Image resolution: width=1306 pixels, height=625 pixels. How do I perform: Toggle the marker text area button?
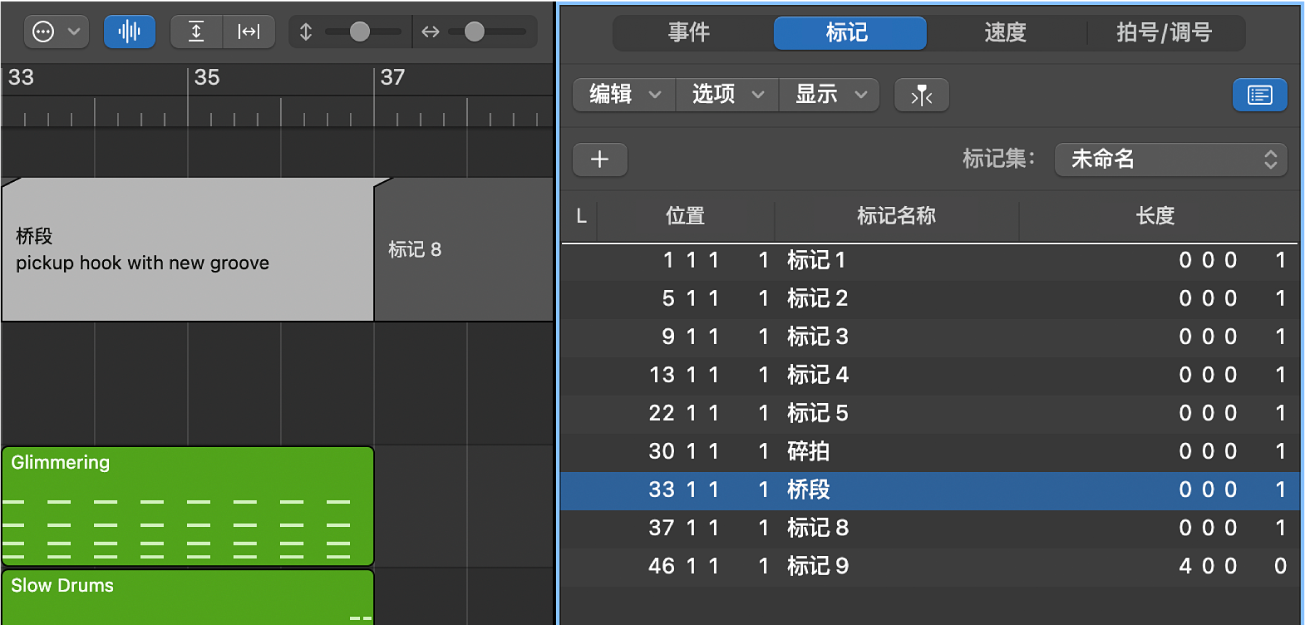pos(1260,95)
